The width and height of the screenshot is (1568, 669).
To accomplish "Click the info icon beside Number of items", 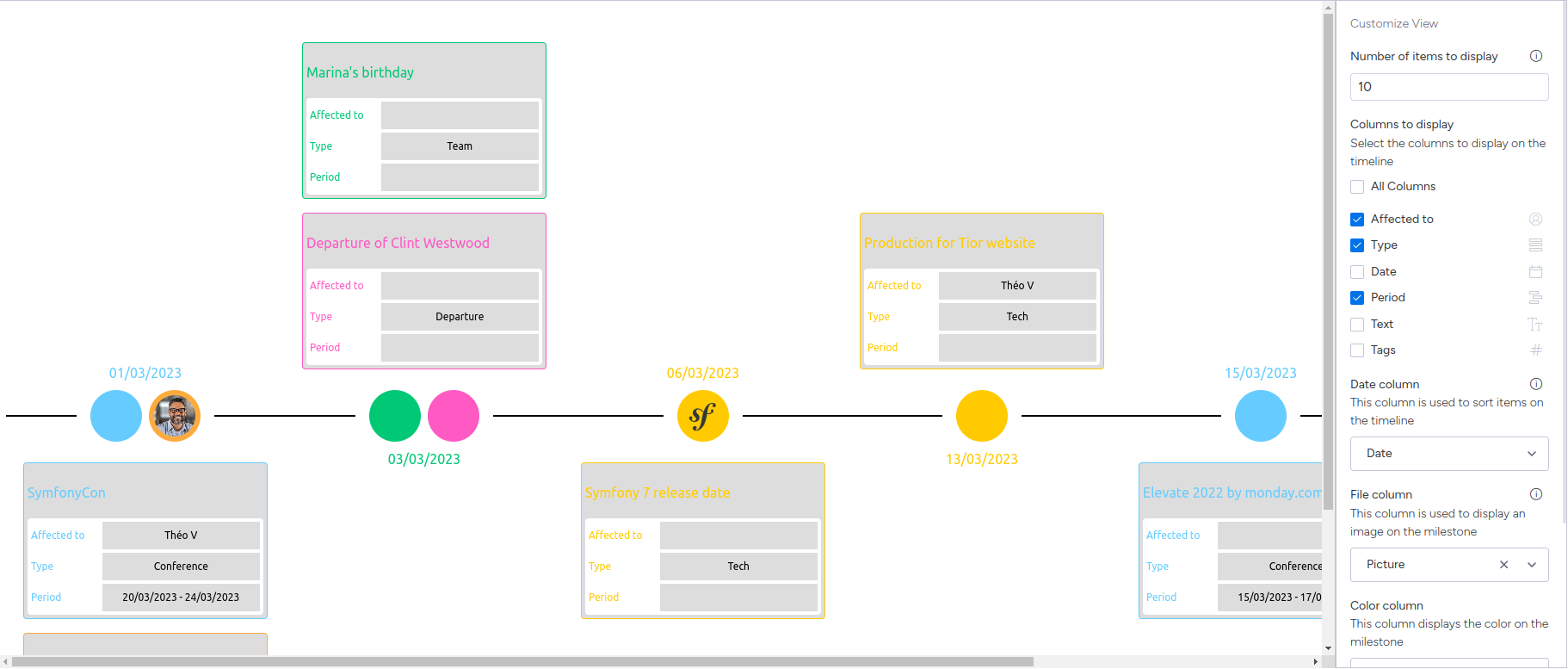I will (x=1535, y=56).
